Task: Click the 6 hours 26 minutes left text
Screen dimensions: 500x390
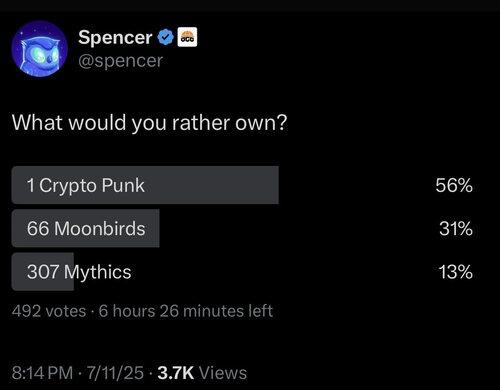Action: tap(186, 311)
